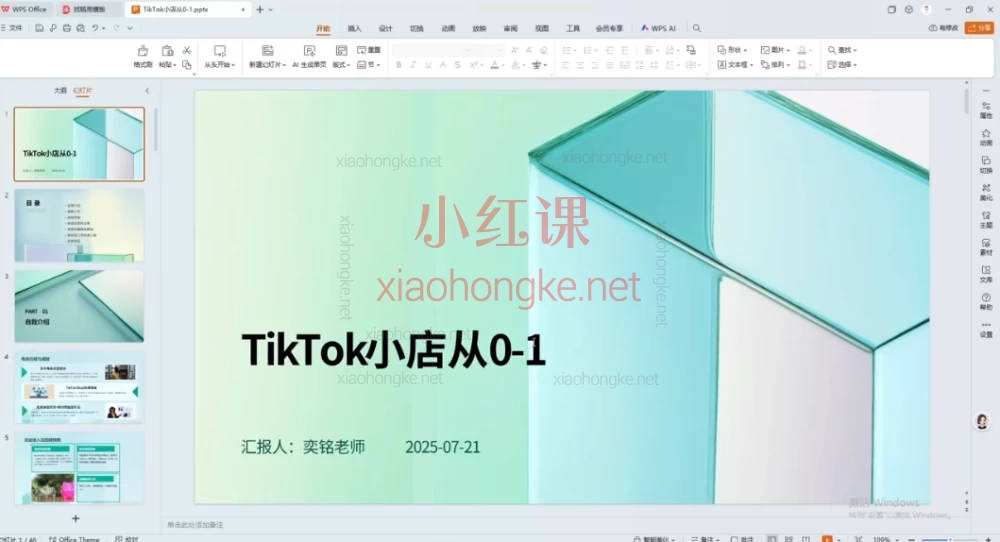
Task: Switch to Outline (大纲) panel tab
Action: click(x=61, y=91)
